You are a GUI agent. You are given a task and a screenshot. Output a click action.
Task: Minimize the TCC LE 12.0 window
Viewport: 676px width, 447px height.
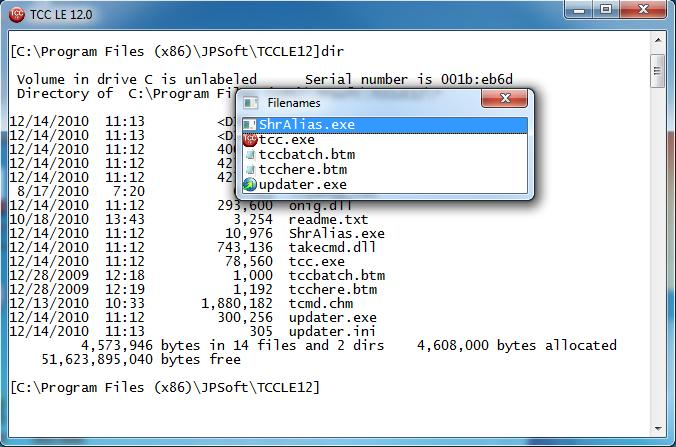click(579, 9)
